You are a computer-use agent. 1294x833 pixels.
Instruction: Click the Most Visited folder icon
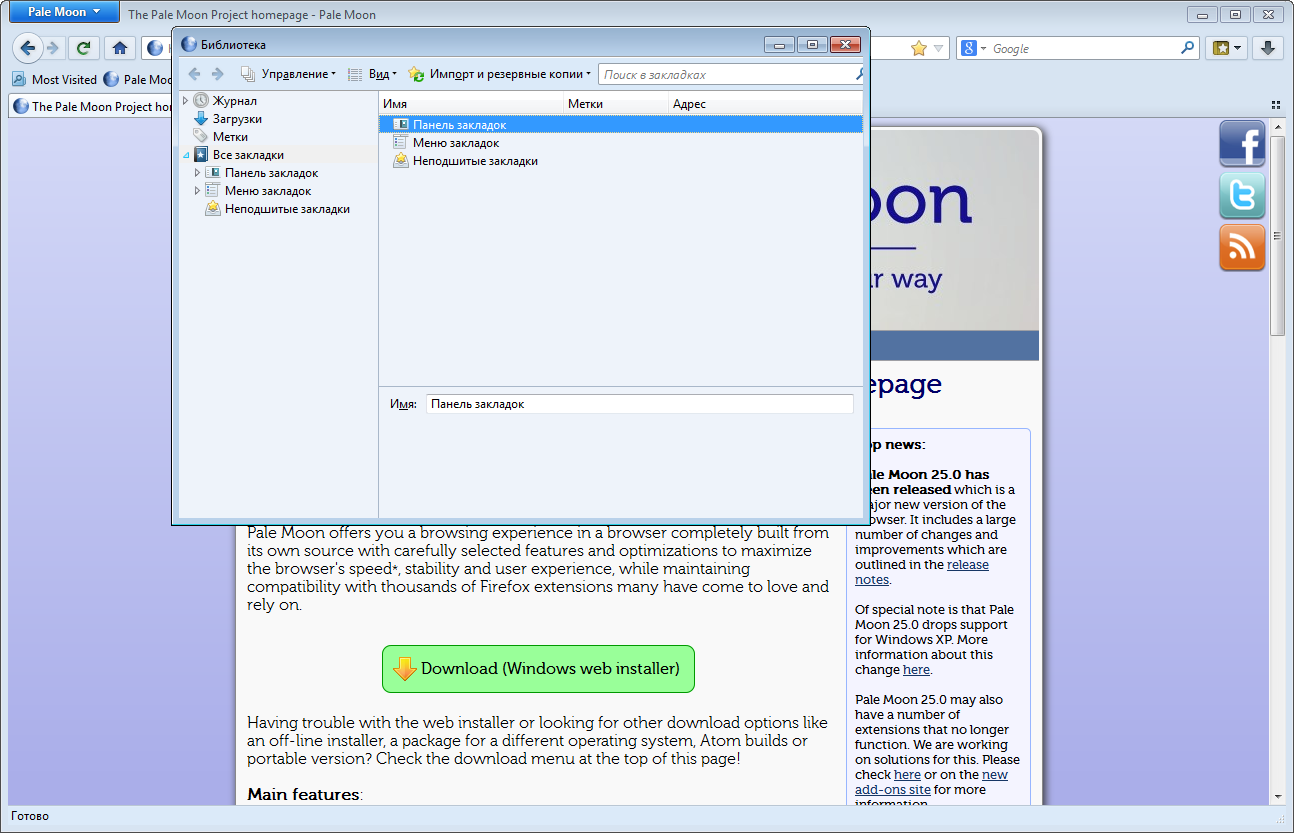pos(19,80)
